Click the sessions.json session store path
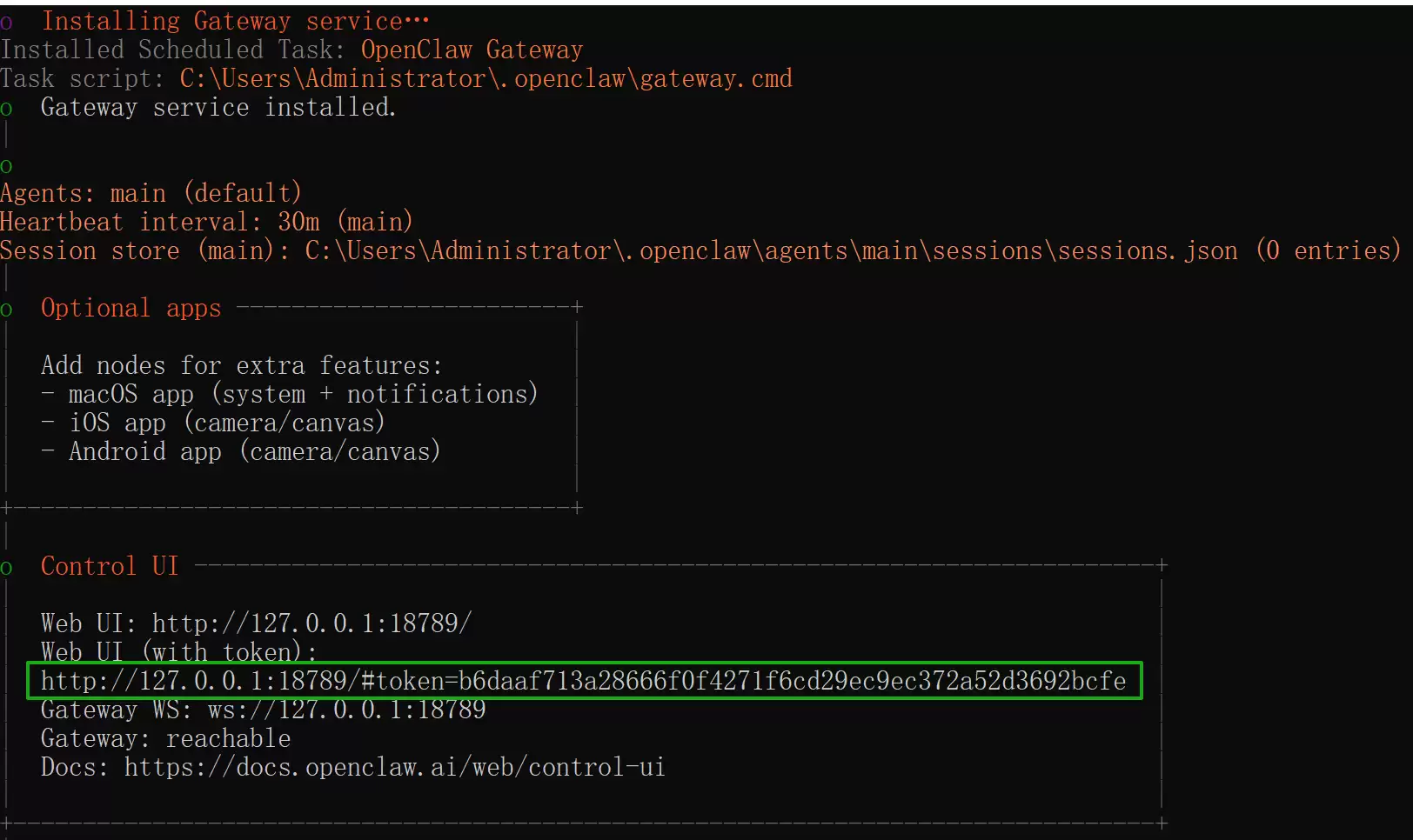This screenshot has height=840, width=1413. click(771, 250)
